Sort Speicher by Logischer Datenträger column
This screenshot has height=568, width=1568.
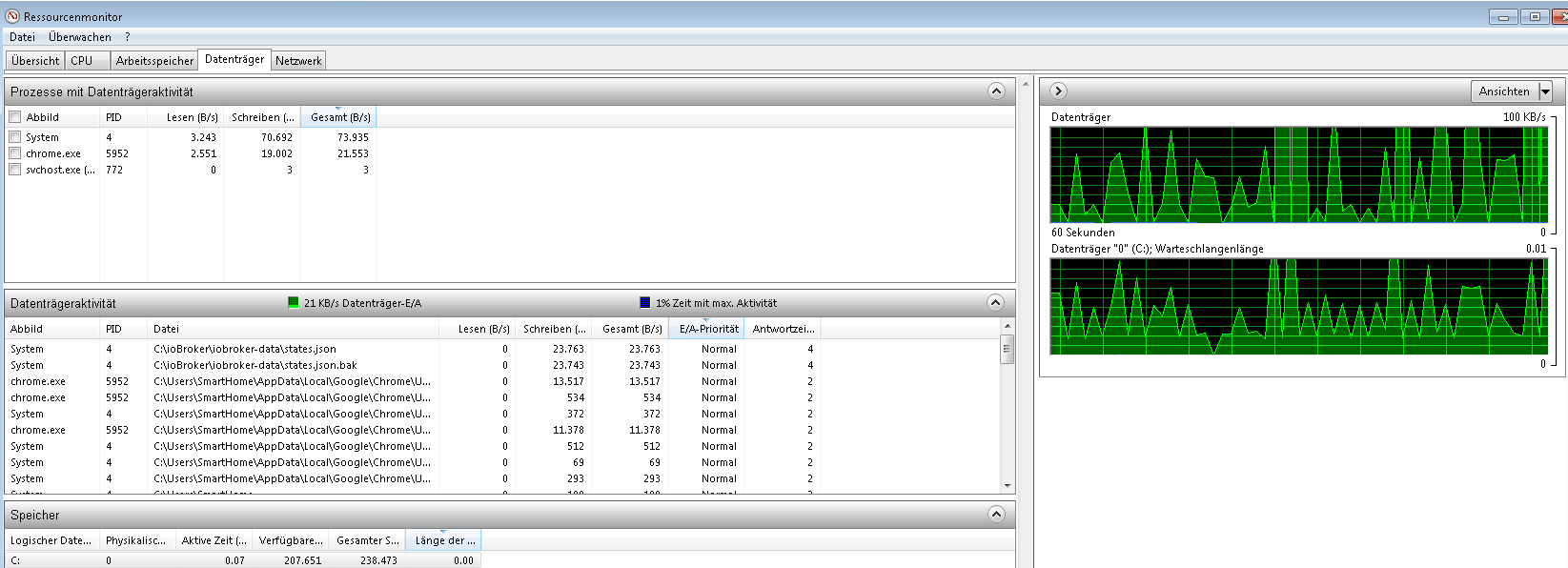[52, 540]
